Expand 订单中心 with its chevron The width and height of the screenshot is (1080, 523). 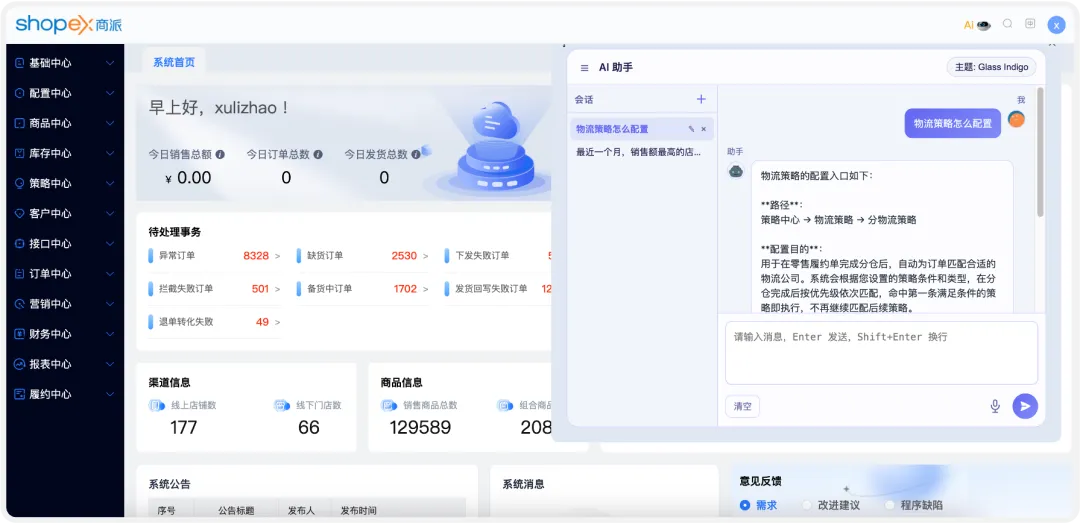click(x=110, y=274)
